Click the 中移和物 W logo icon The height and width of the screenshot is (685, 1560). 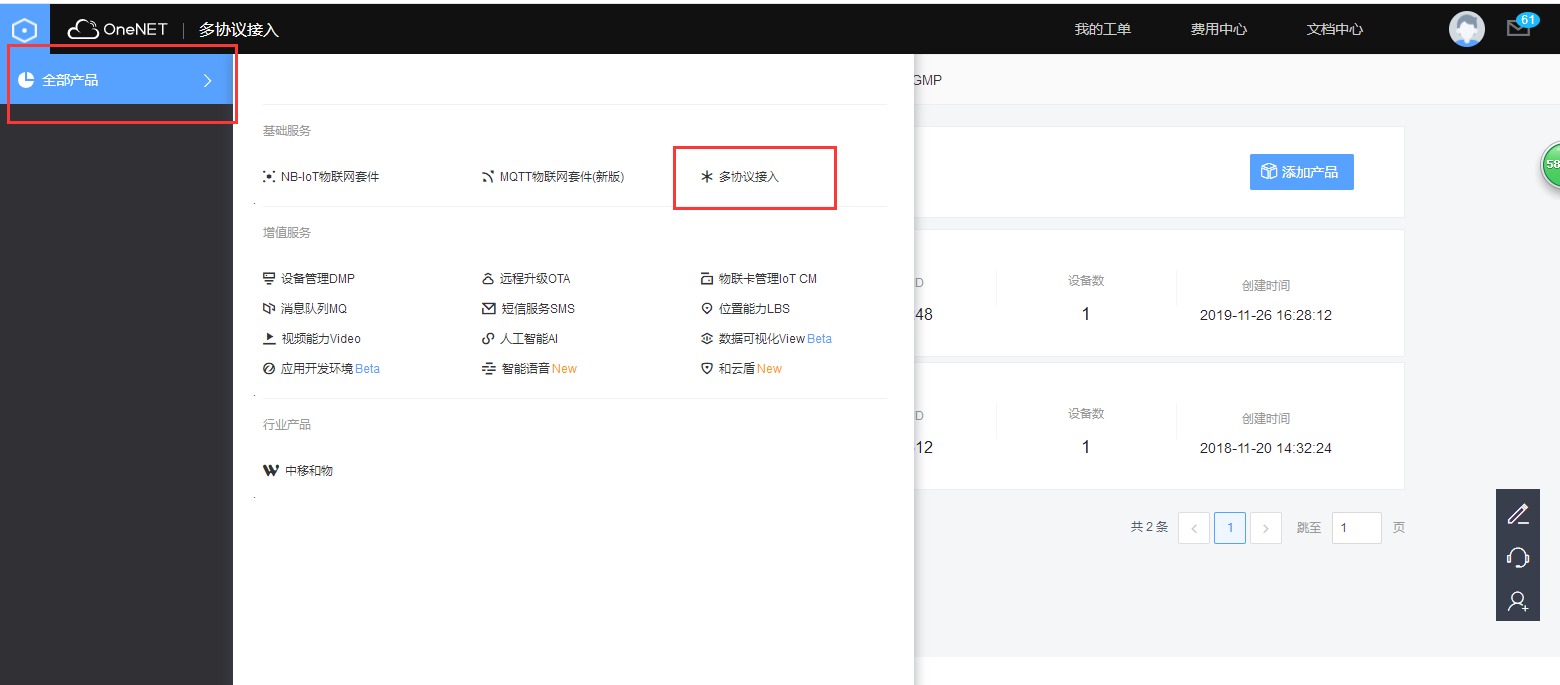point(271,470)
